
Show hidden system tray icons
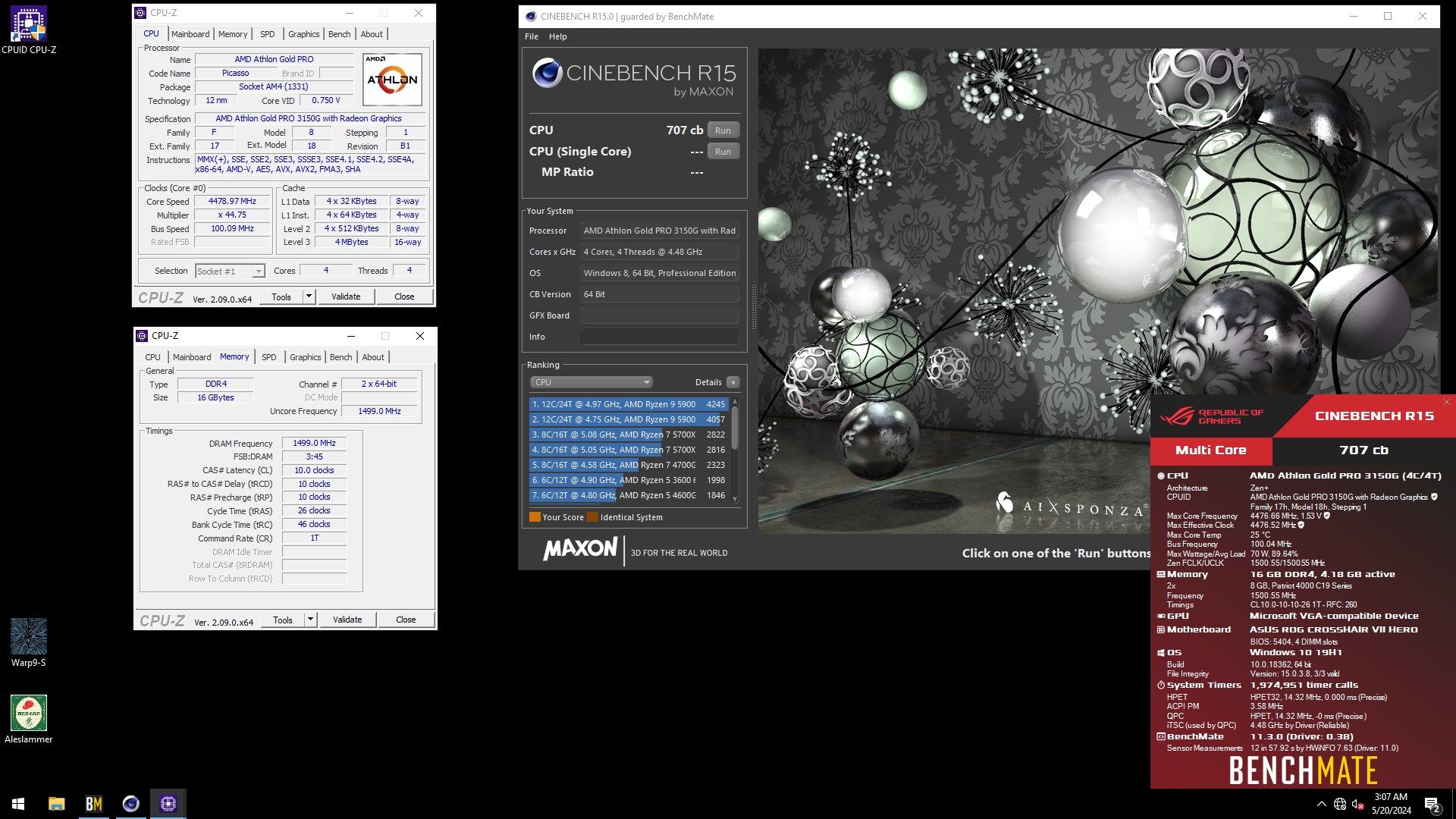coord(1322,804)
